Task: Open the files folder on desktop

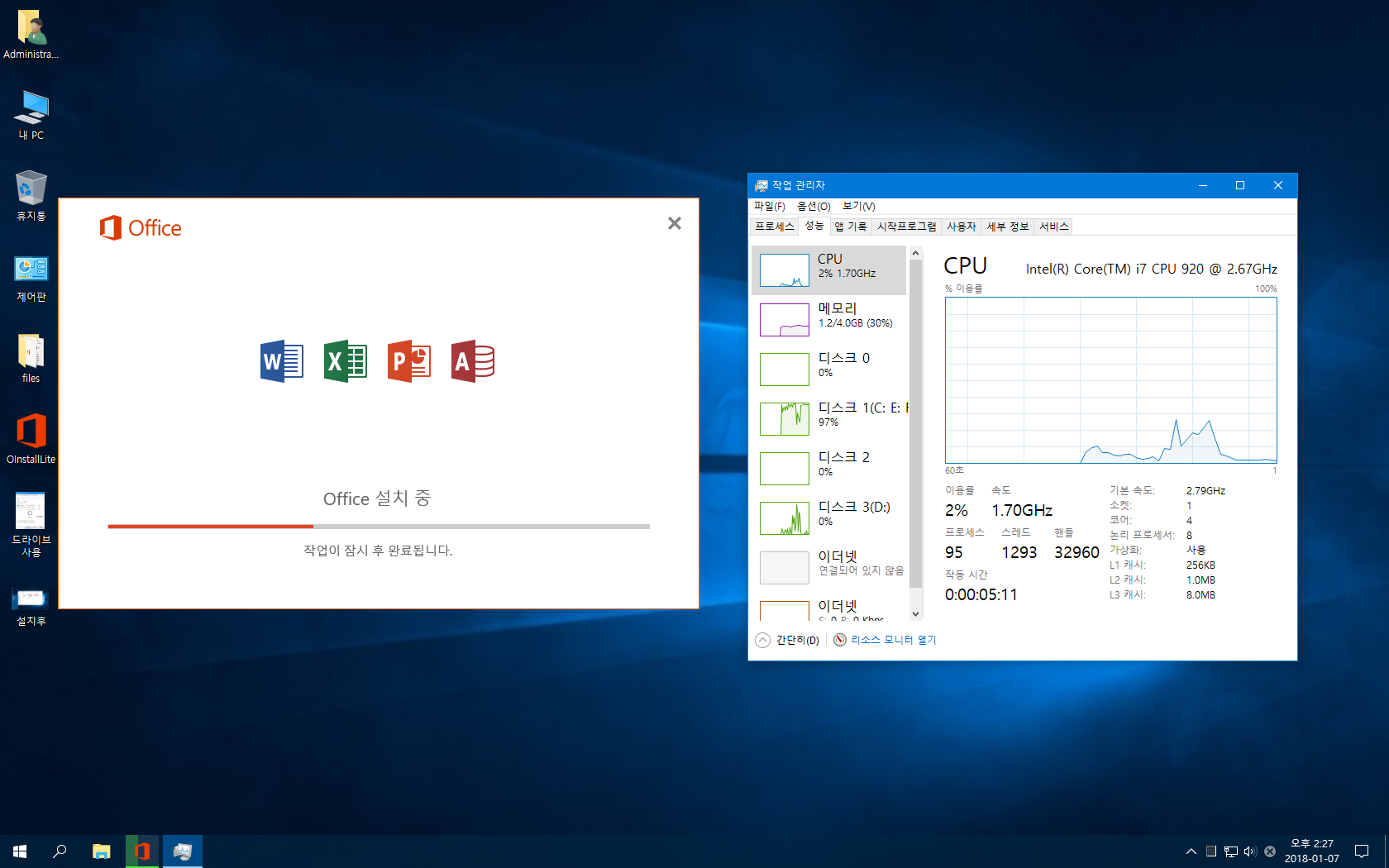Action: click(31, 359)
